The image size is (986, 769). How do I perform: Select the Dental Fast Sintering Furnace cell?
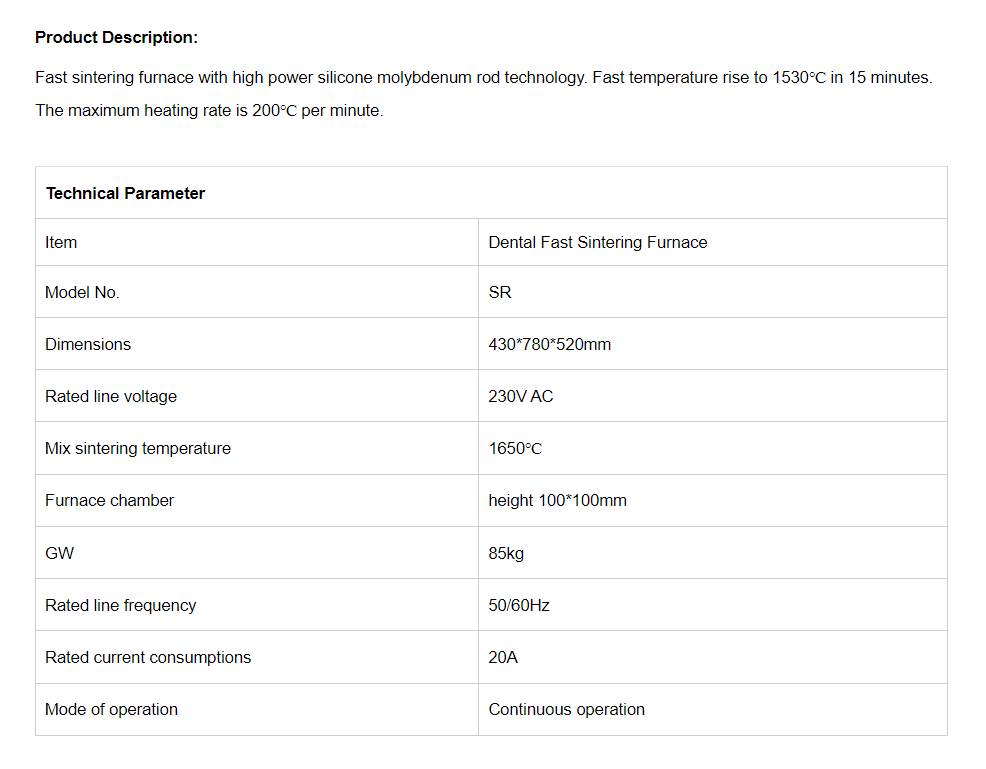coord(597,242)
